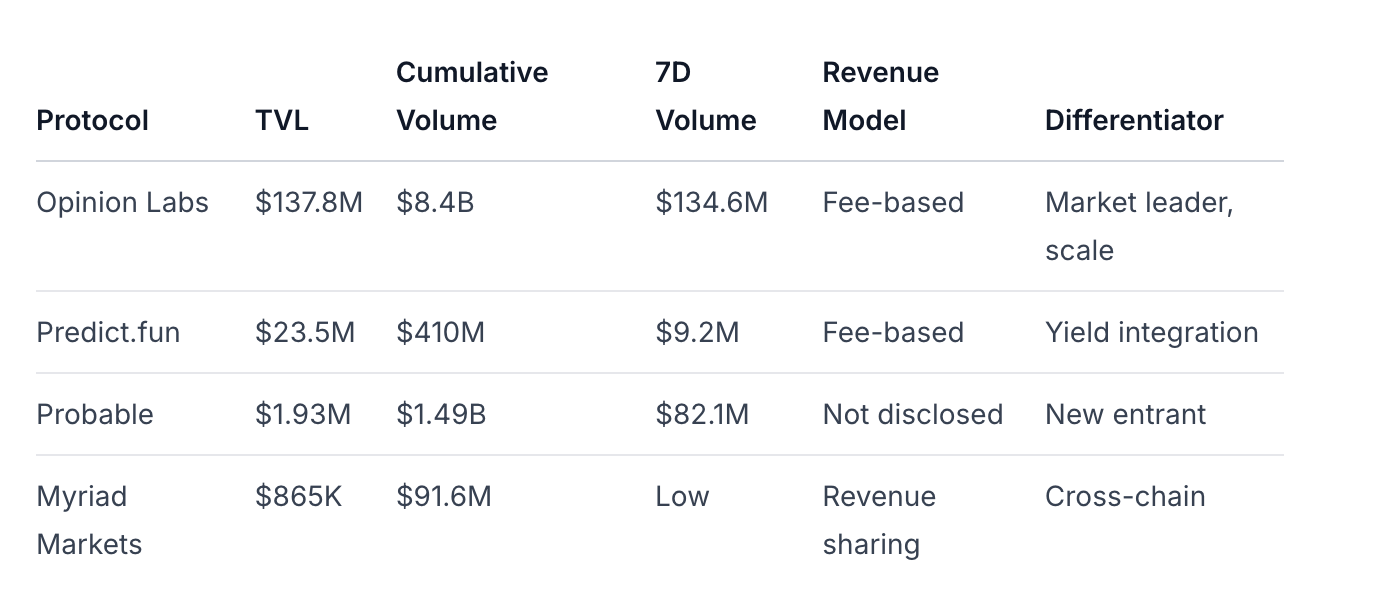Click Fee-based in the Opinion Labs row

pyautogui.click(x=893, y=203)
